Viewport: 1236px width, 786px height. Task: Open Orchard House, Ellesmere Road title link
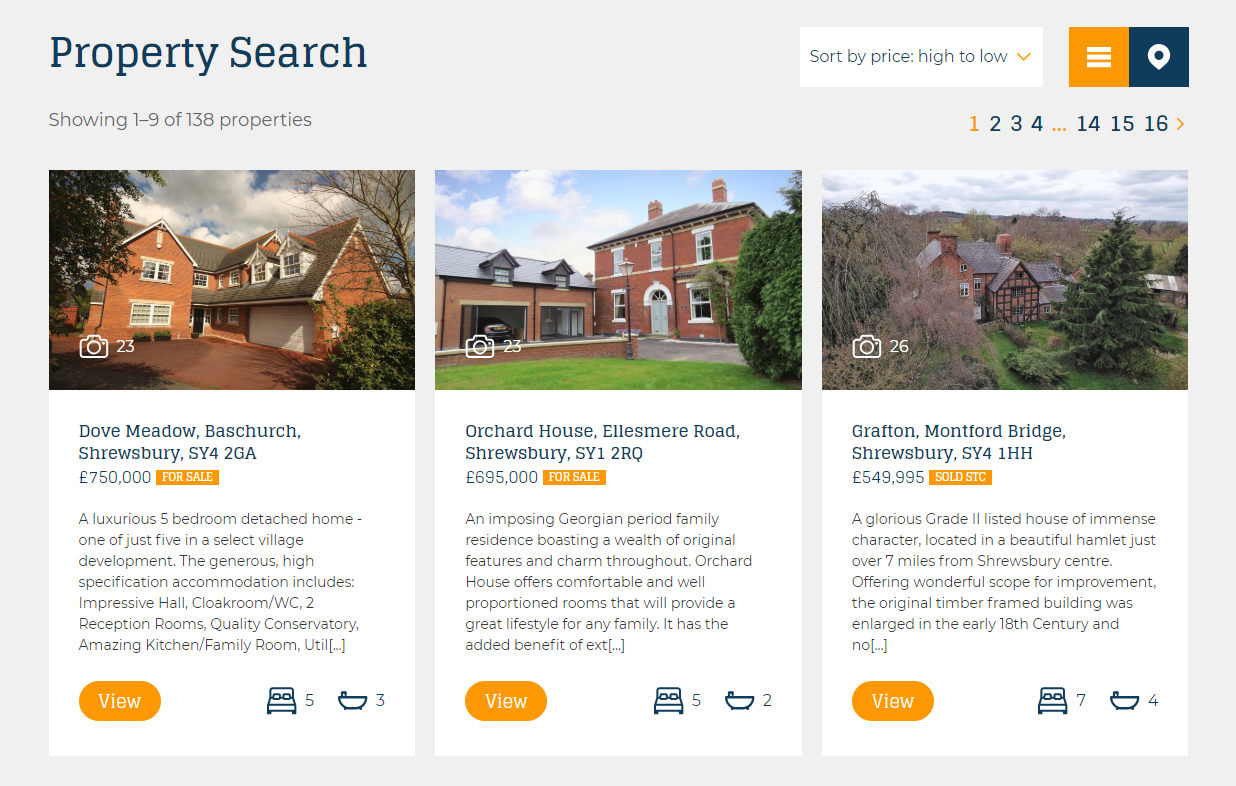[x=602, y=442]
